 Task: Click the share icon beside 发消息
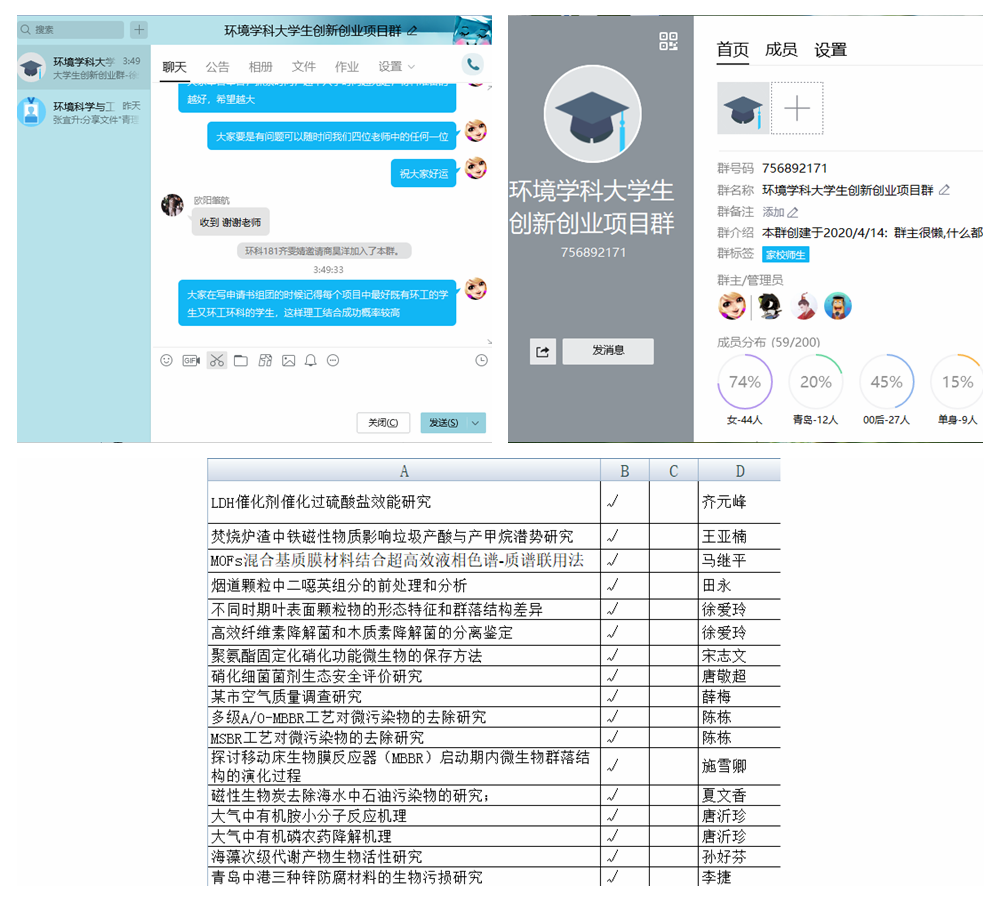(x=543, y=351)
